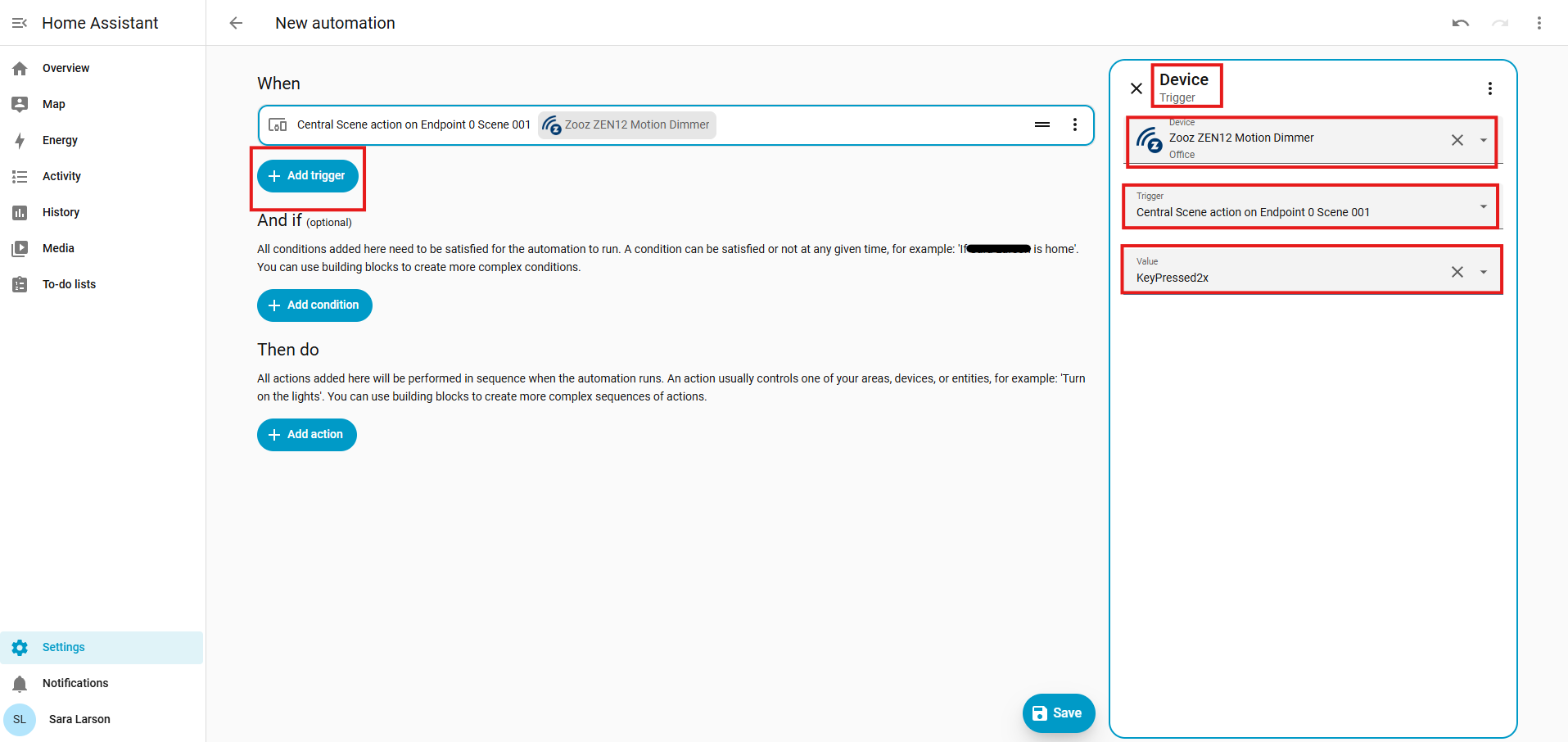This screenshot has width=1568, height=742.
Task: Open the trigger row three-dot menu
Action: point(1075,124)
